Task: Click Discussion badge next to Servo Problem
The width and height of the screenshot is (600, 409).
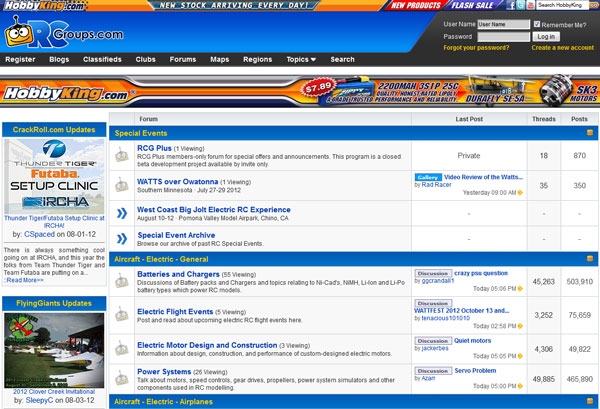Action: coord(433,371)
